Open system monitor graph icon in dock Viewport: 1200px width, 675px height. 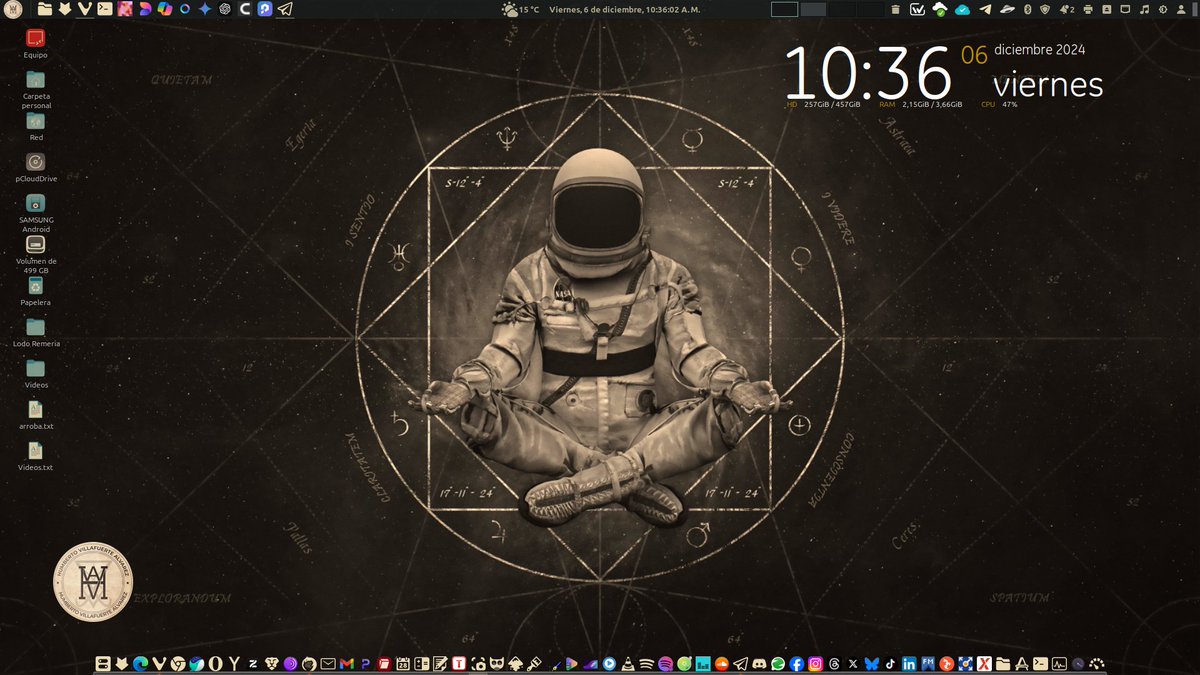pyautogui.click(x=1059, y=663)
